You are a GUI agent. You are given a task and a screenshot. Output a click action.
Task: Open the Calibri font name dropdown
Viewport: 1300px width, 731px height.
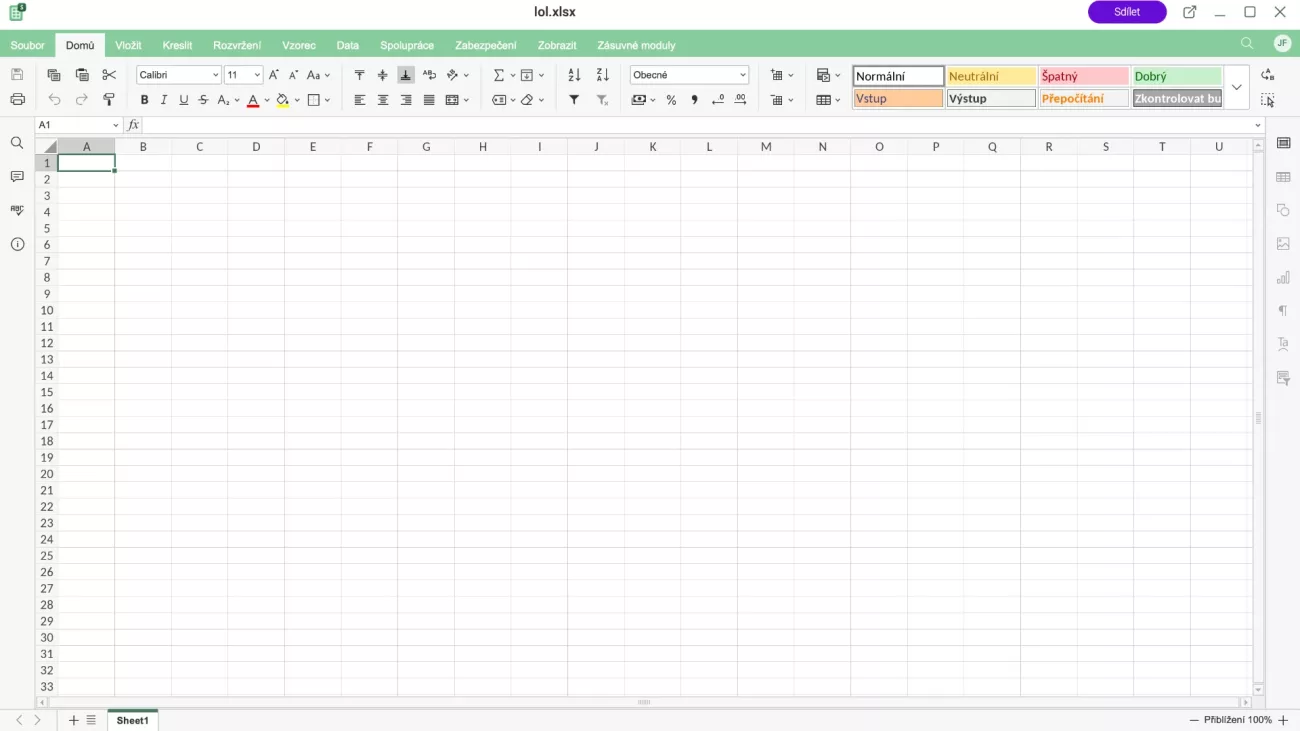(178, 75)
